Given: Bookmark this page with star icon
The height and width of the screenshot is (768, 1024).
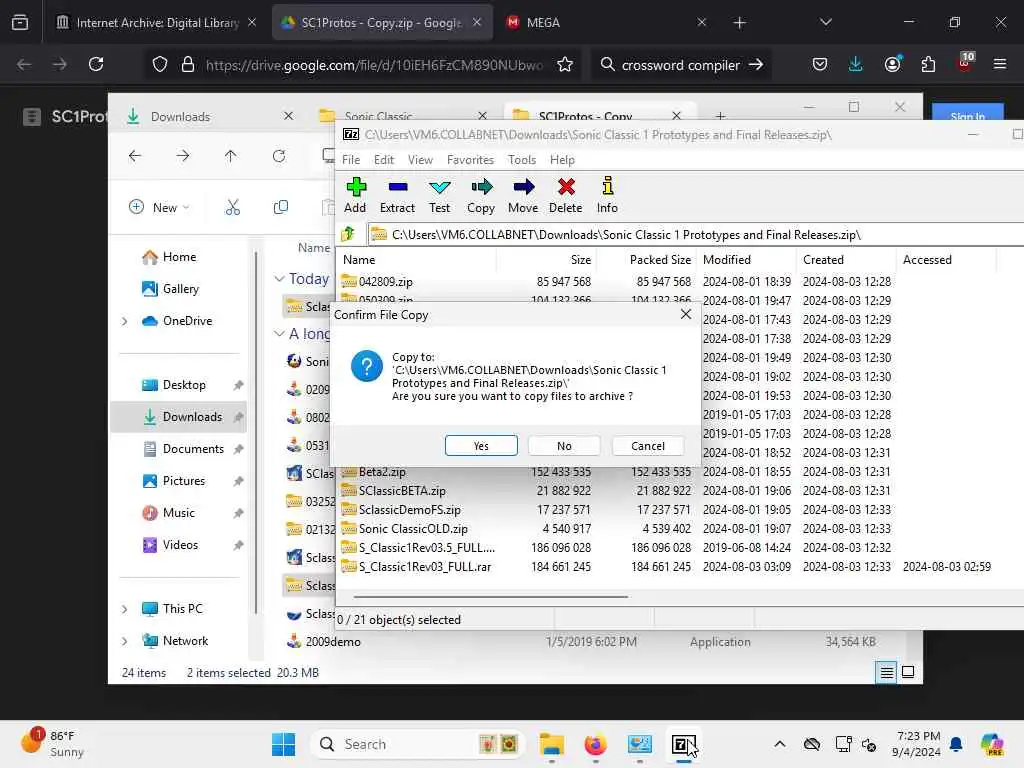Looking at the screenshot, I should point(565,64).
